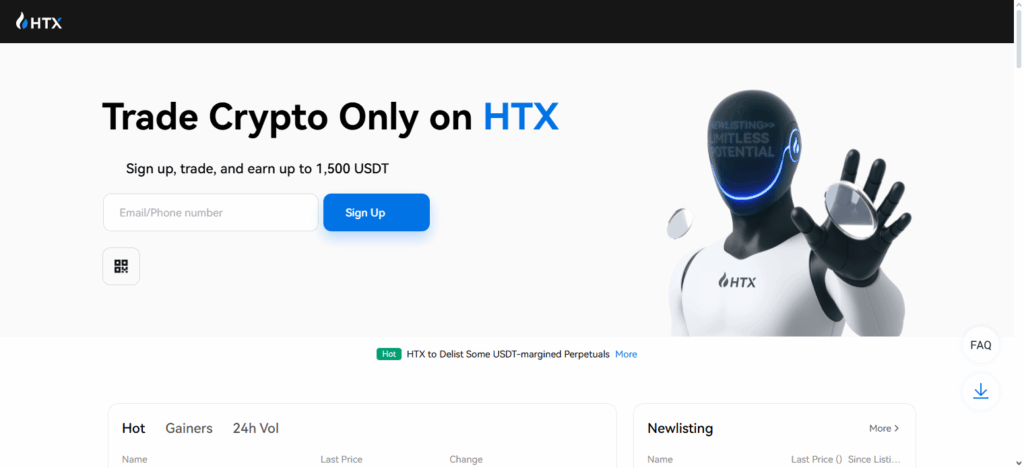Click Last Price column header in Hot table
Viewport: 1024px width, 468px height.
[x=341, y=460]
